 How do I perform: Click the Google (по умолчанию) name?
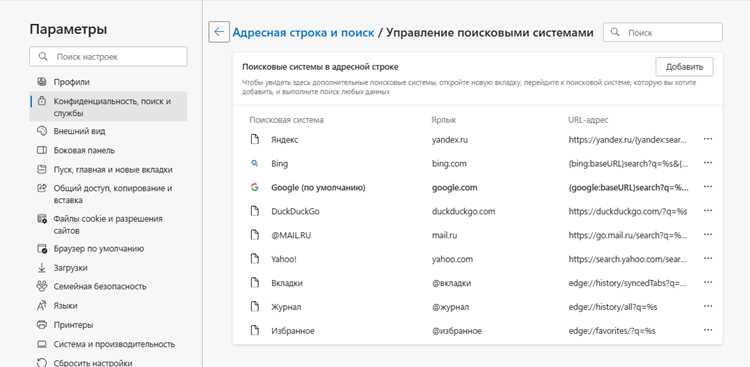[x=318, y=188]
